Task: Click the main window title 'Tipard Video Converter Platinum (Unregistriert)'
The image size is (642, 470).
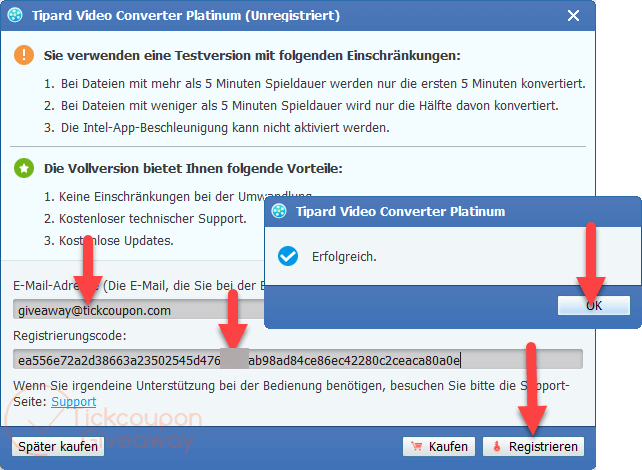Action: tap(186, 16)
